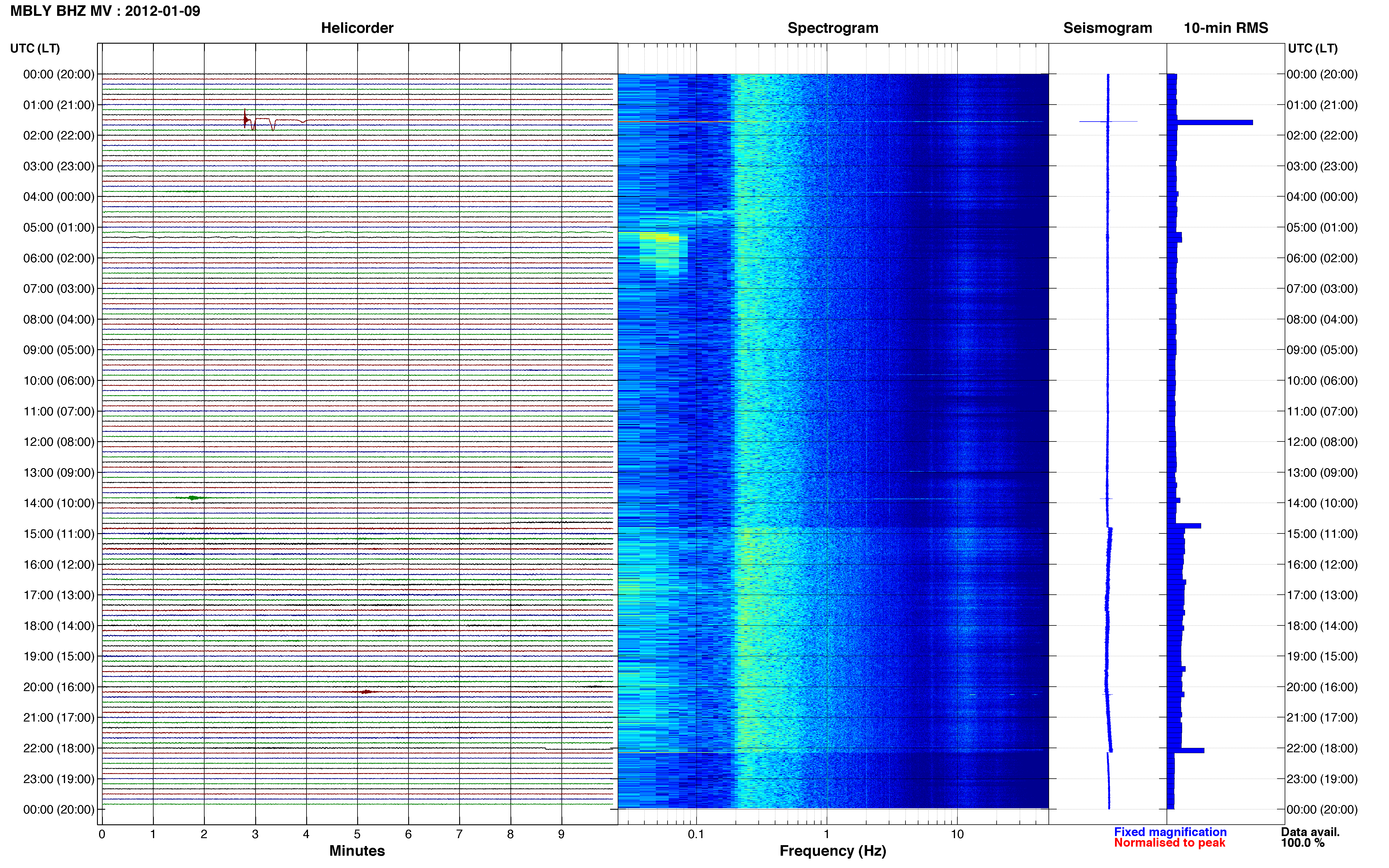The width and height of the screenshot is (1389, 868).
Task: Select the red Normalised to peak legend text
Action: (1169, 843)
